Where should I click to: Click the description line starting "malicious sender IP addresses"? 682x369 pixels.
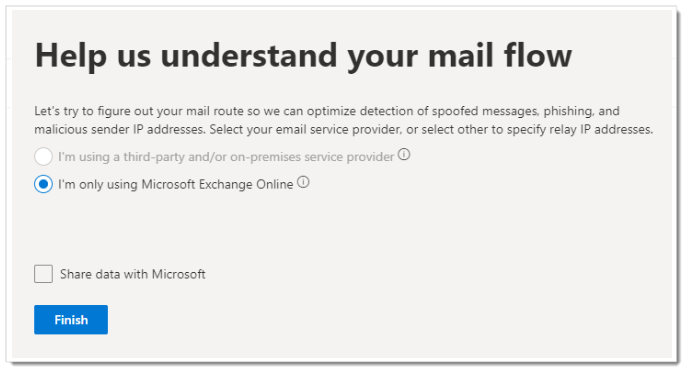point(344,129)
